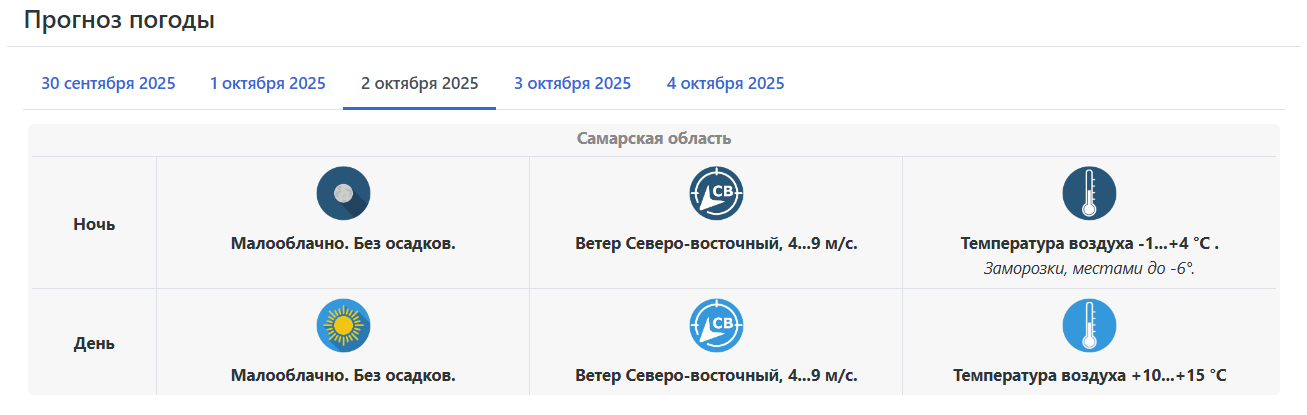Screen dimensions: 1307x415
Task: Click the frost warning Заморозки note
Action: click(1089, 268)
